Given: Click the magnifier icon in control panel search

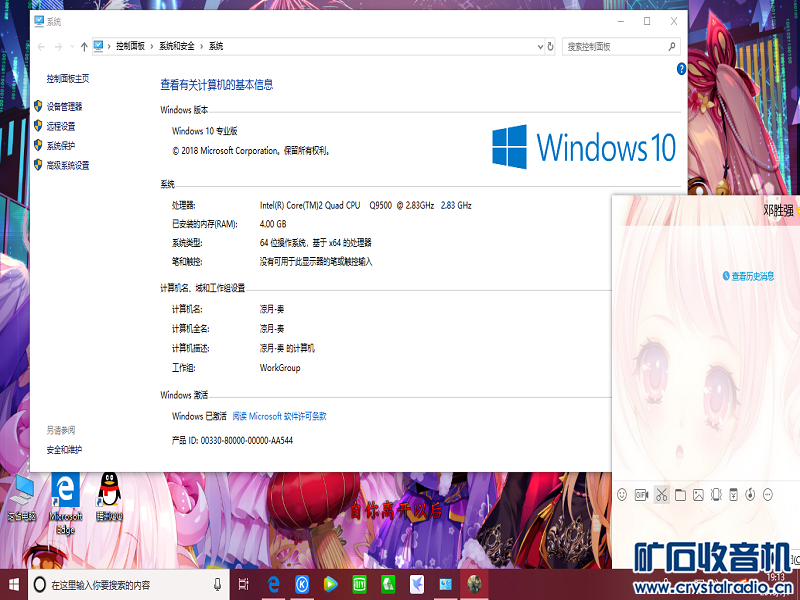Looking at the screenshot, I should pos(672,46).
